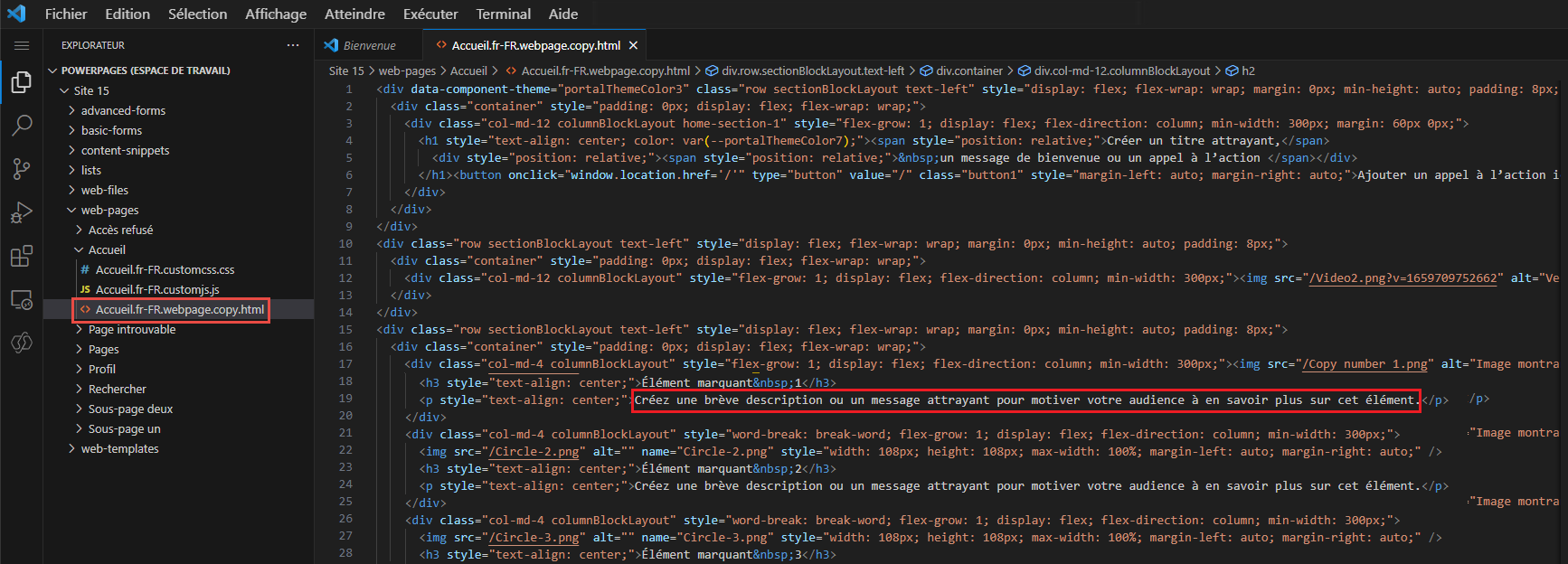
Task: Select the Accueil.fr-FR.webpage.copy.html editor tab
Action: pos(535,45)
